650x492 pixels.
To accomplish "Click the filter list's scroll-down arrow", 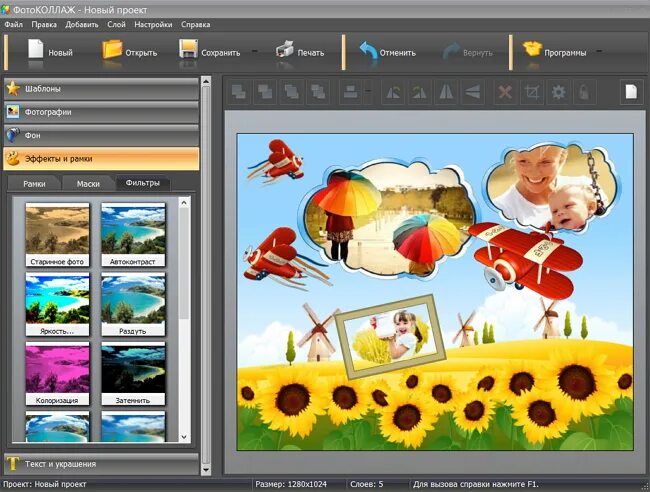I will [184, 437].
